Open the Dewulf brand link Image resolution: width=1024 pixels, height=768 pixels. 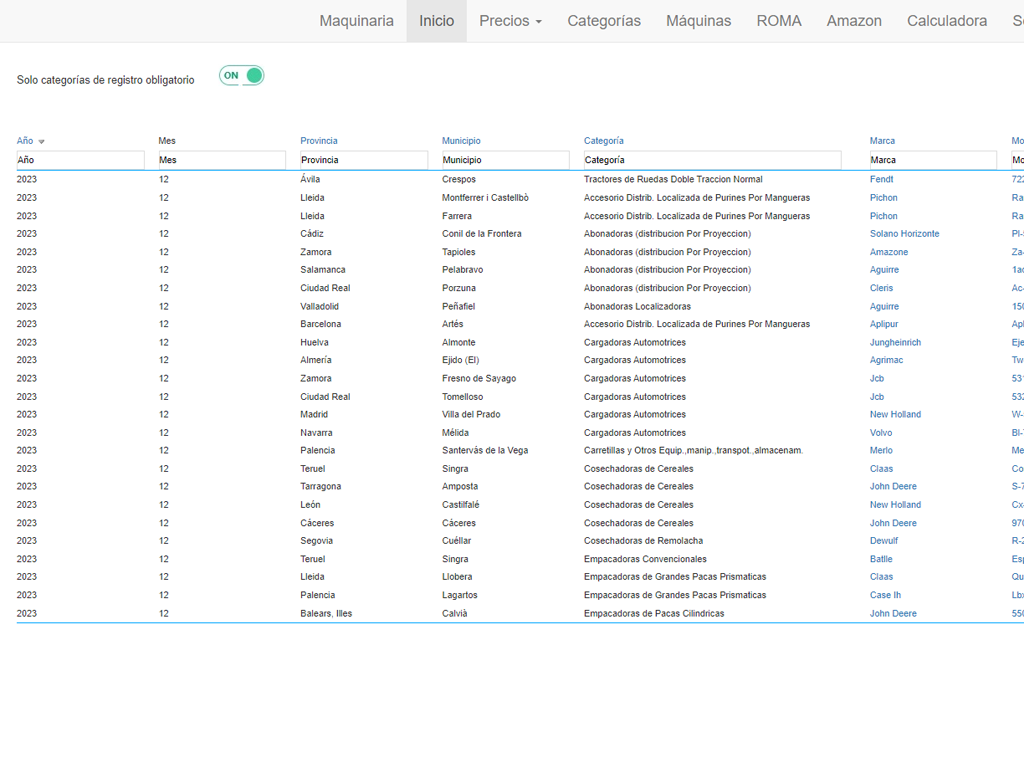[x=884, y=541]
